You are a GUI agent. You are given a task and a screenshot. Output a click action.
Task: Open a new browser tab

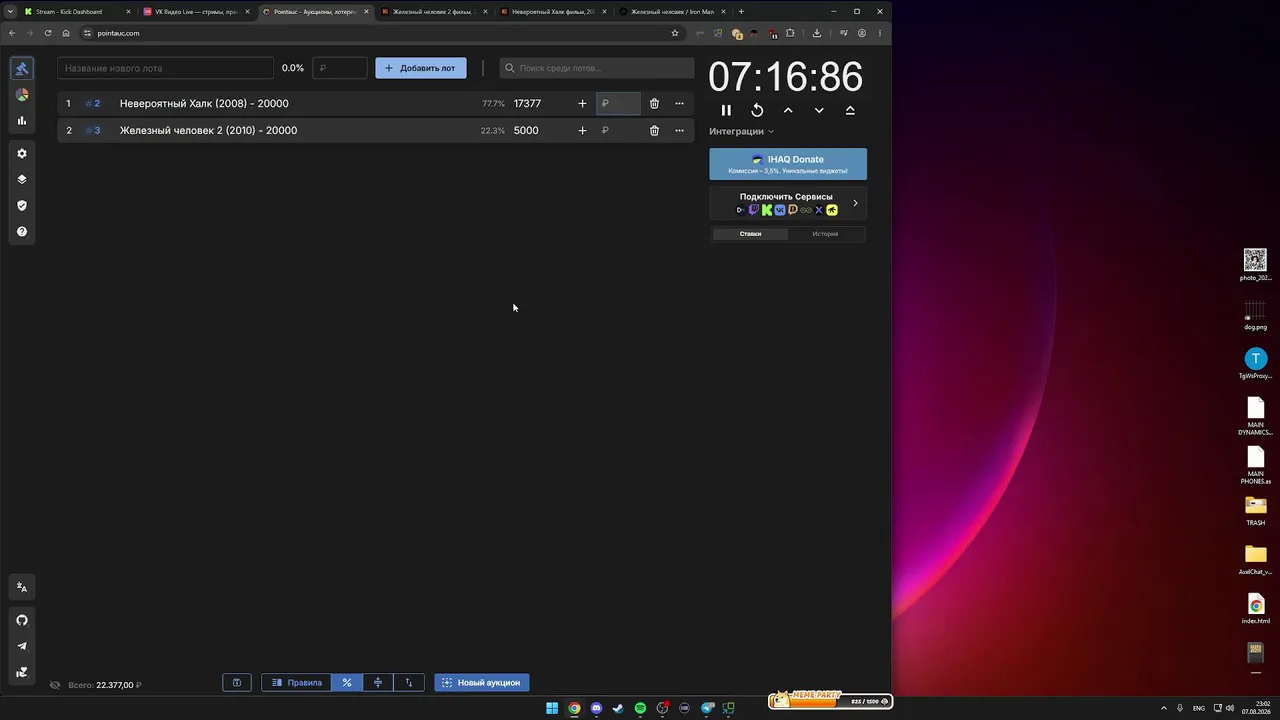click(x=741, y=12)
